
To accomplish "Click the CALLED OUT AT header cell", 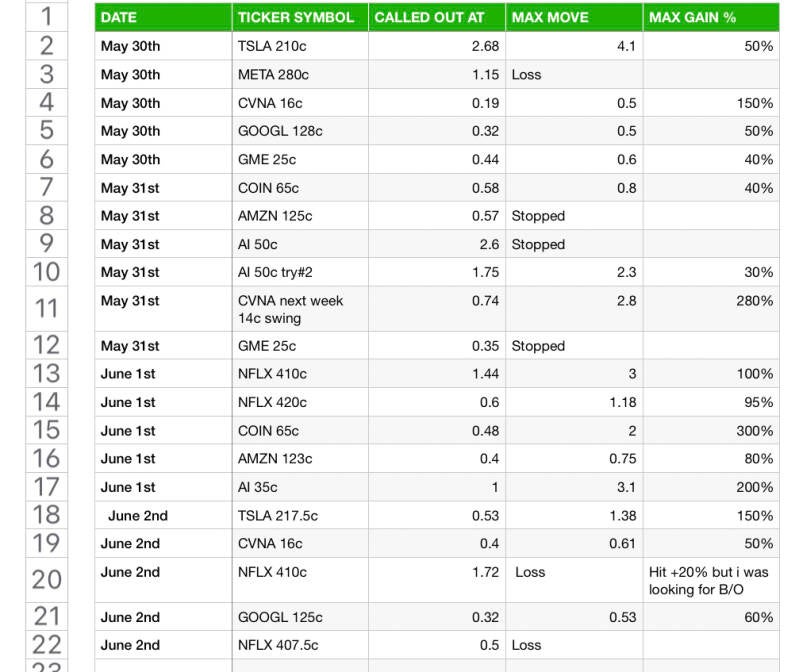I will [436, 17].
